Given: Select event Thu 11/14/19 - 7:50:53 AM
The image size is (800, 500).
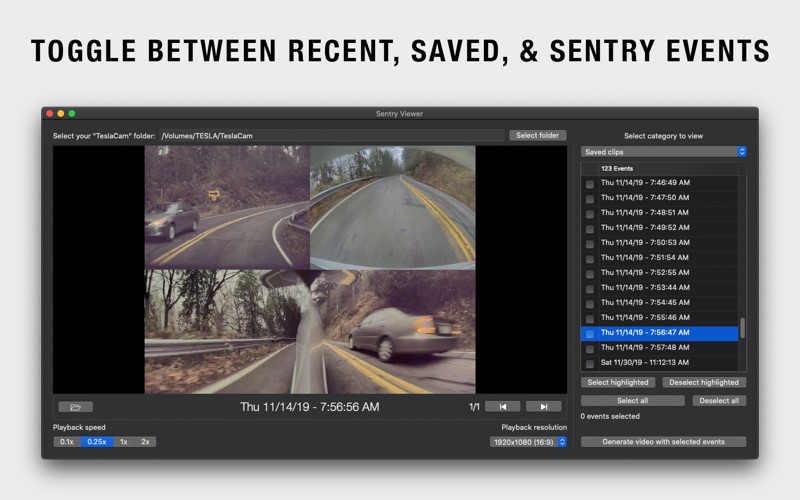Looking at the screenshot, I should 645,242.
